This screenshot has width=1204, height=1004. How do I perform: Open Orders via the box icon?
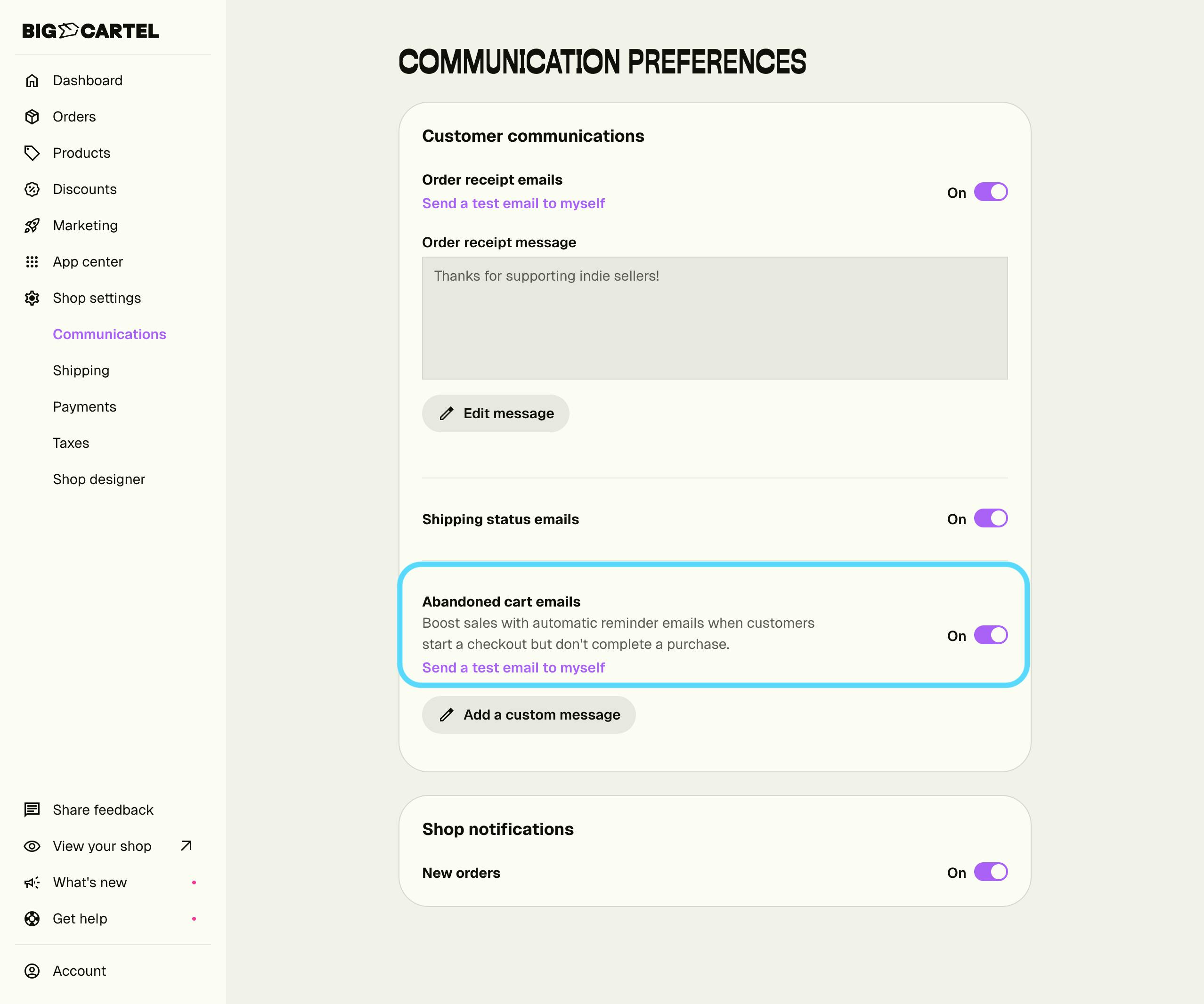32,117
